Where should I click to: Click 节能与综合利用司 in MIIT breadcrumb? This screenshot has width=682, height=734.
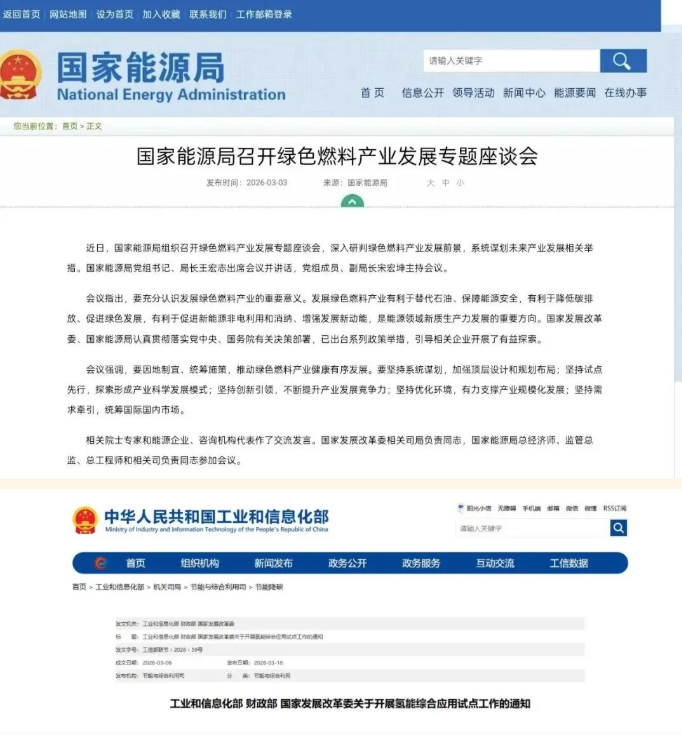pyautogui.click(x=218, y=587)
